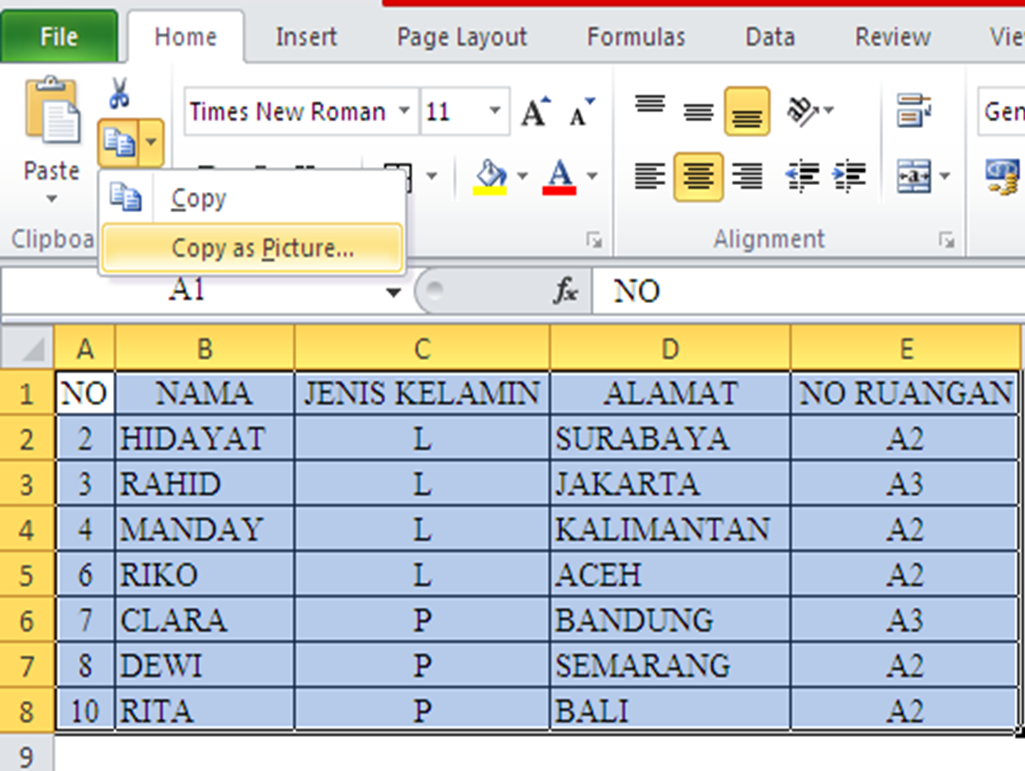This screenshot has width=1025, height=771.
Task: Toggle align text left
Action: click(x=651, y=177)
